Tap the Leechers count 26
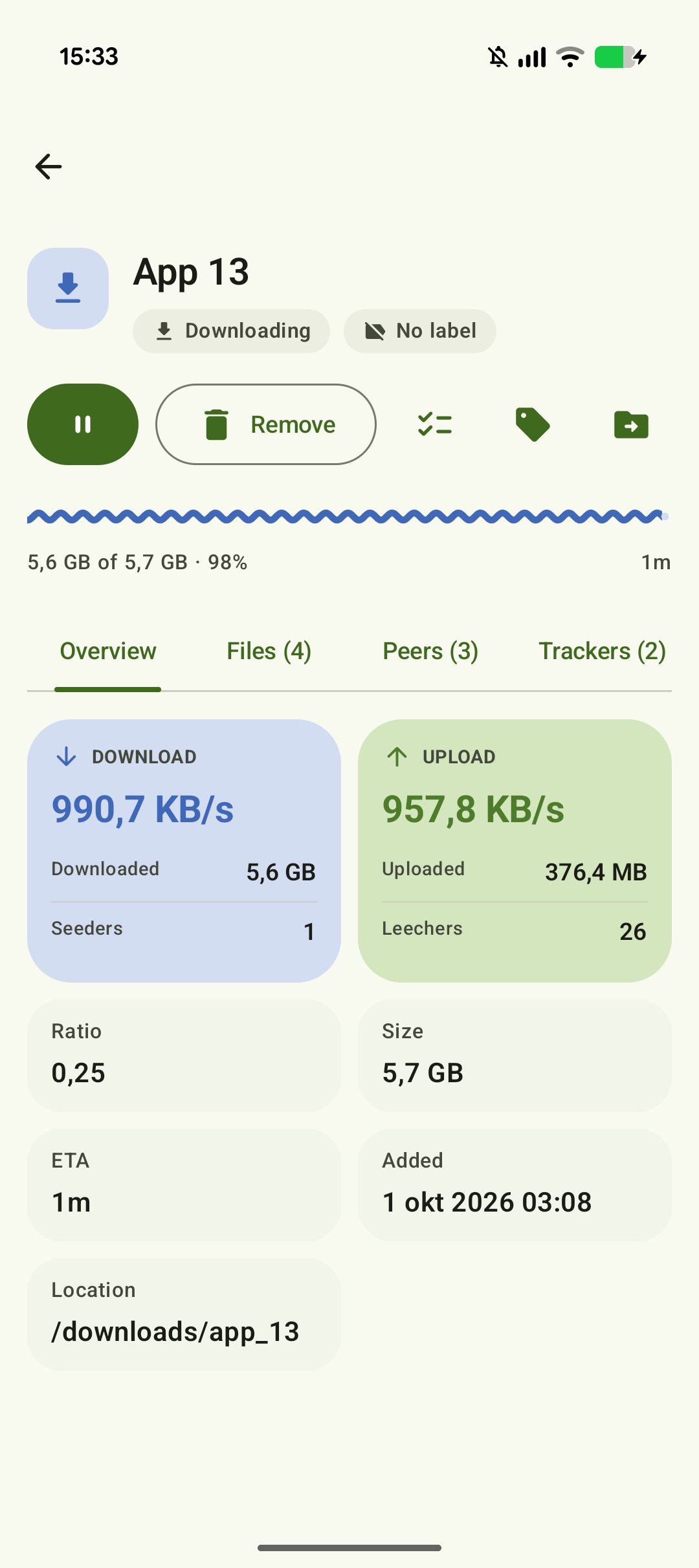Viewport: 699px width, 1568px height. click(x=632, y=931)
